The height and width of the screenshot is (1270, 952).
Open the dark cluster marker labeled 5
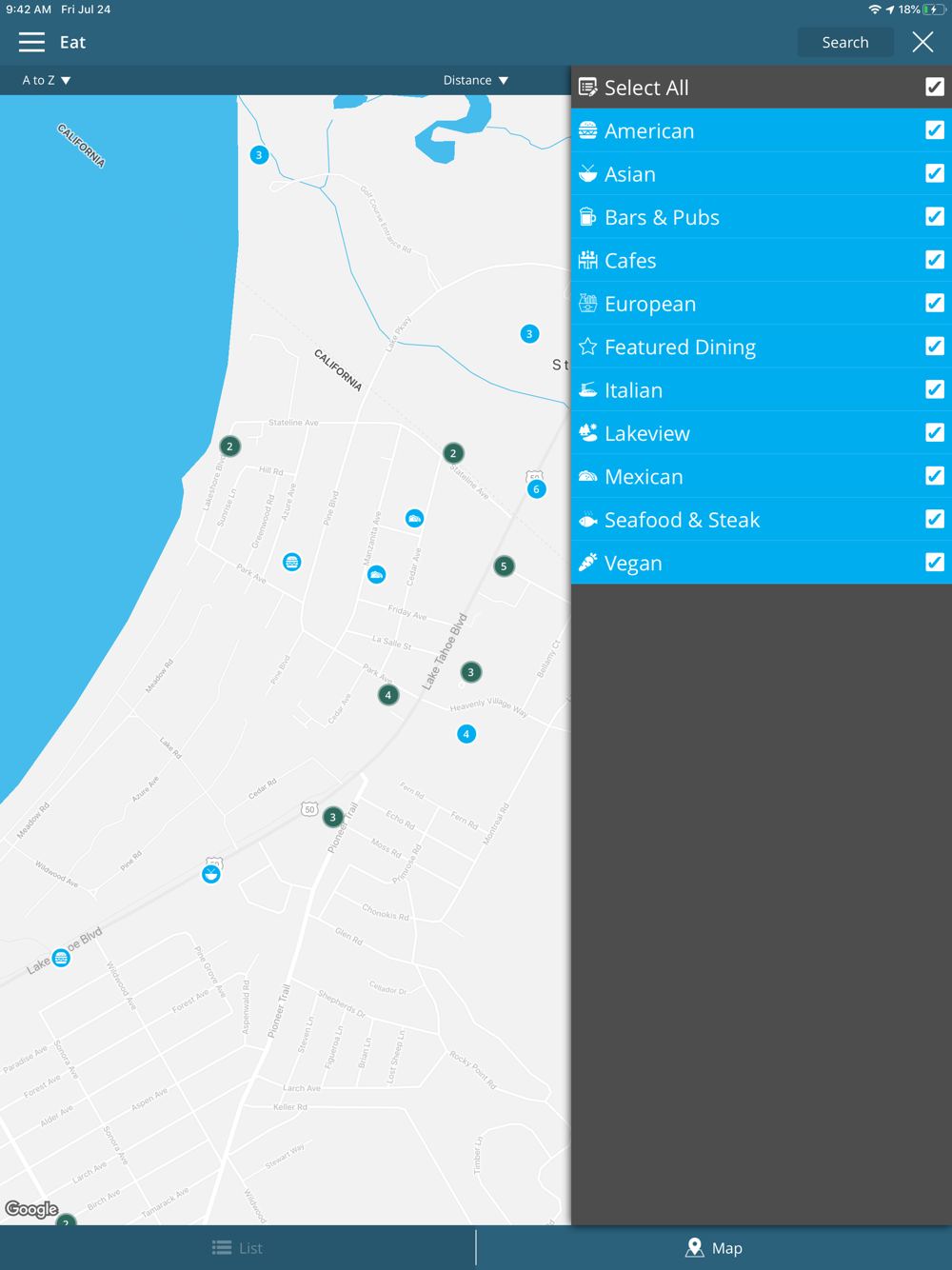coord(505,566)
